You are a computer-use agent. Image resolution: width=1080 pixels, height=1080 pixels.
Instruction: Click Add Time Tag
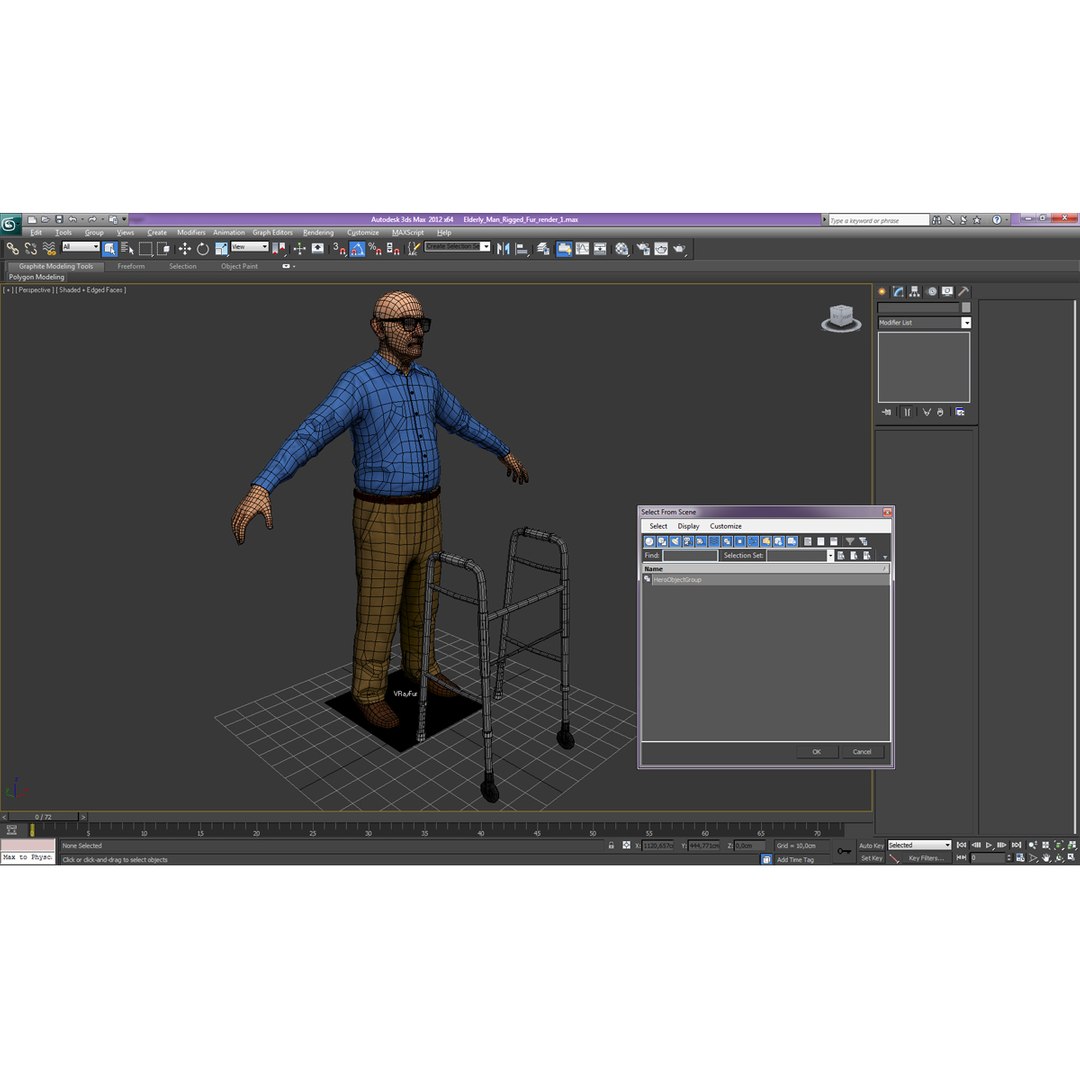point(795,860)
